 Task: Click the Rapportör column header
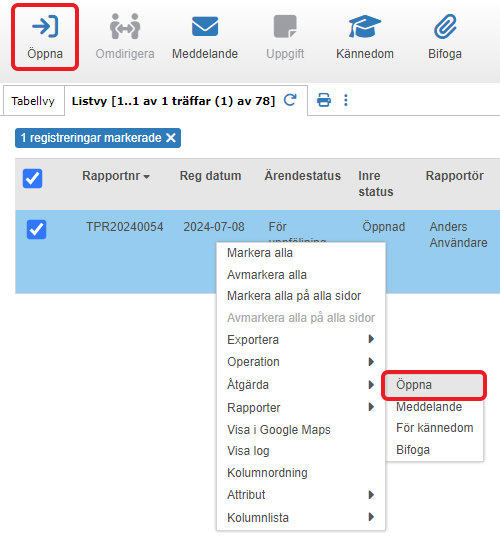point(455,176)
